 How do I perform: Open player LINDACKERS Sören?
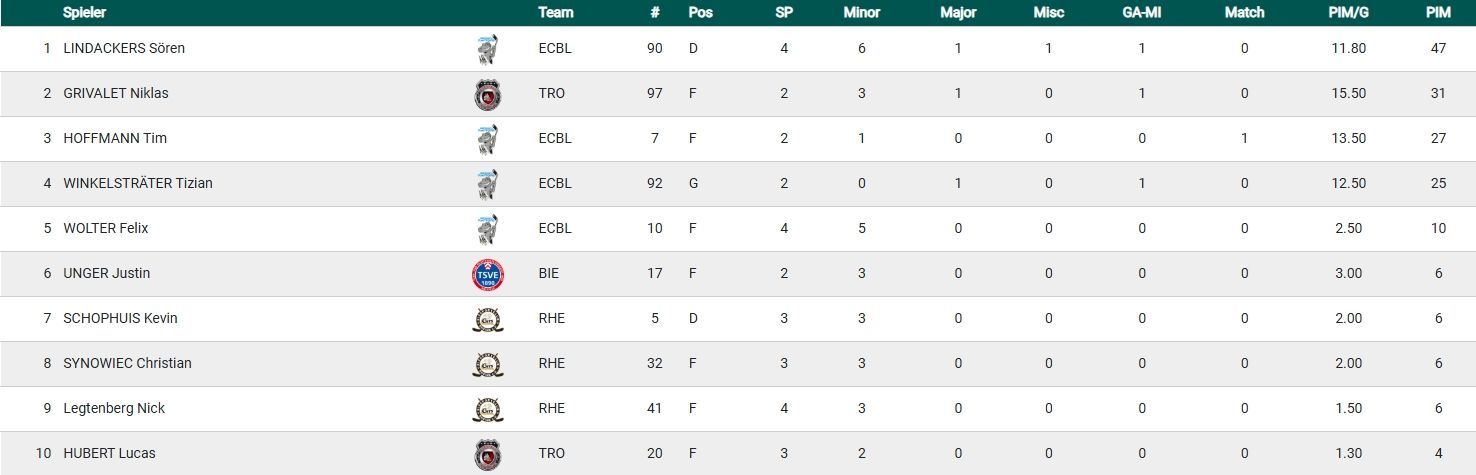tap(124, 49)
